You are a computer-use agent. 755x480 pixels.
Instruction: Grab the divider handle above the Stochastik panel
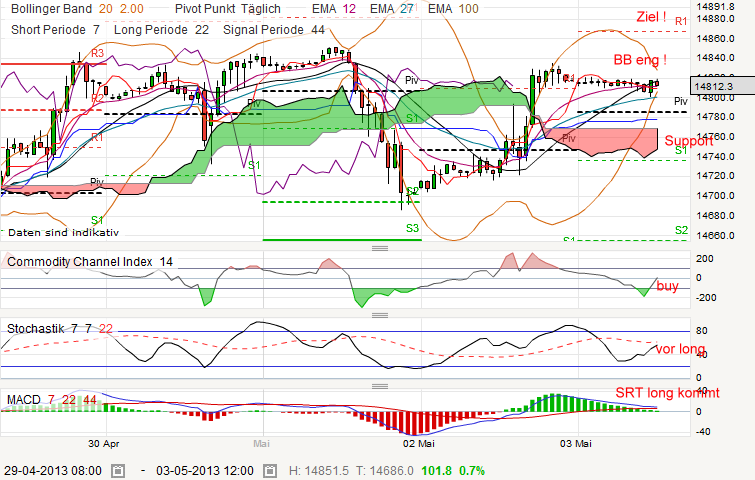380,315
